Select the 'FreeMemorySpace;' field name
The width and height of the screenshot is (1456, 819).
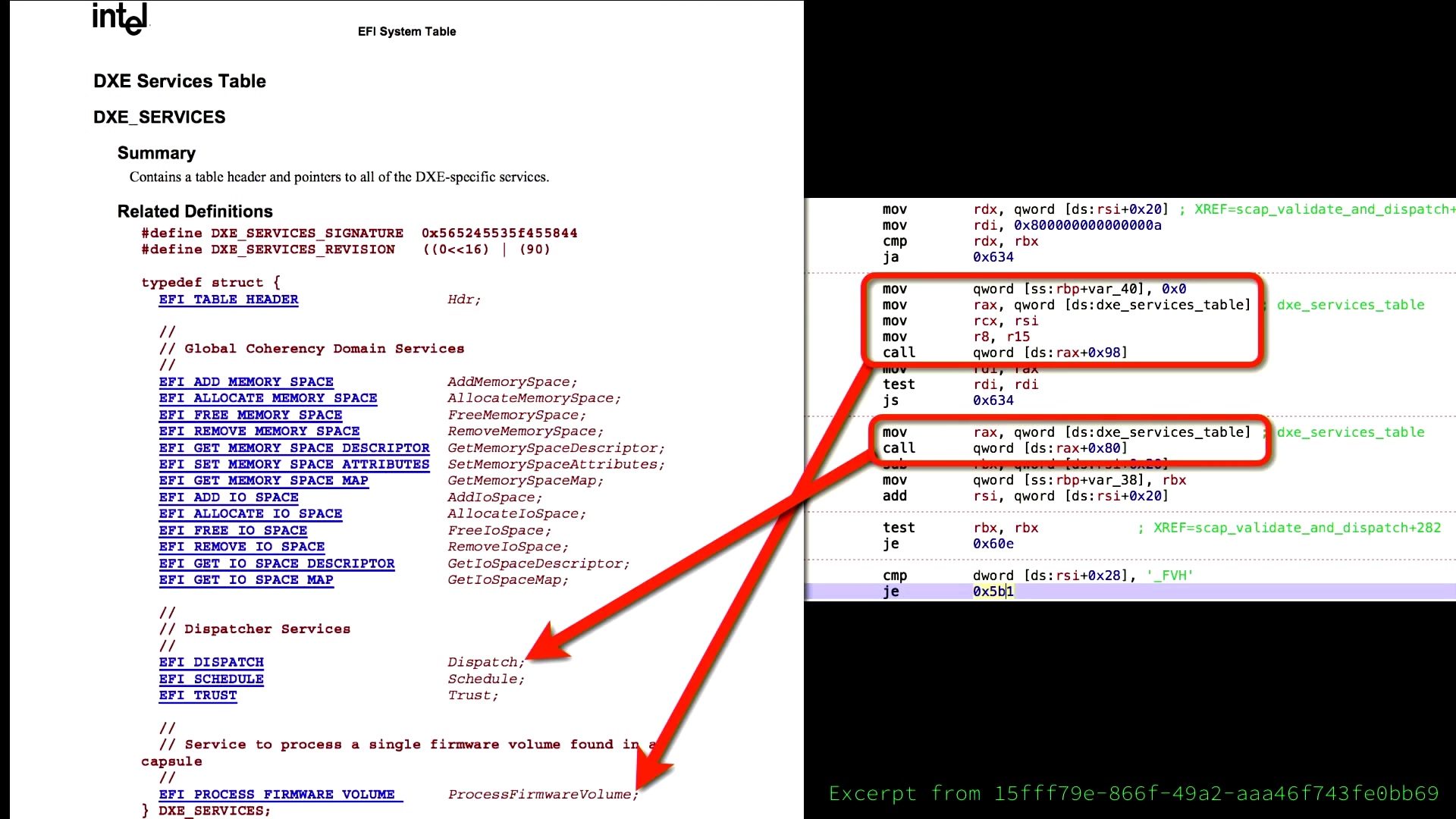coord(517,415)
